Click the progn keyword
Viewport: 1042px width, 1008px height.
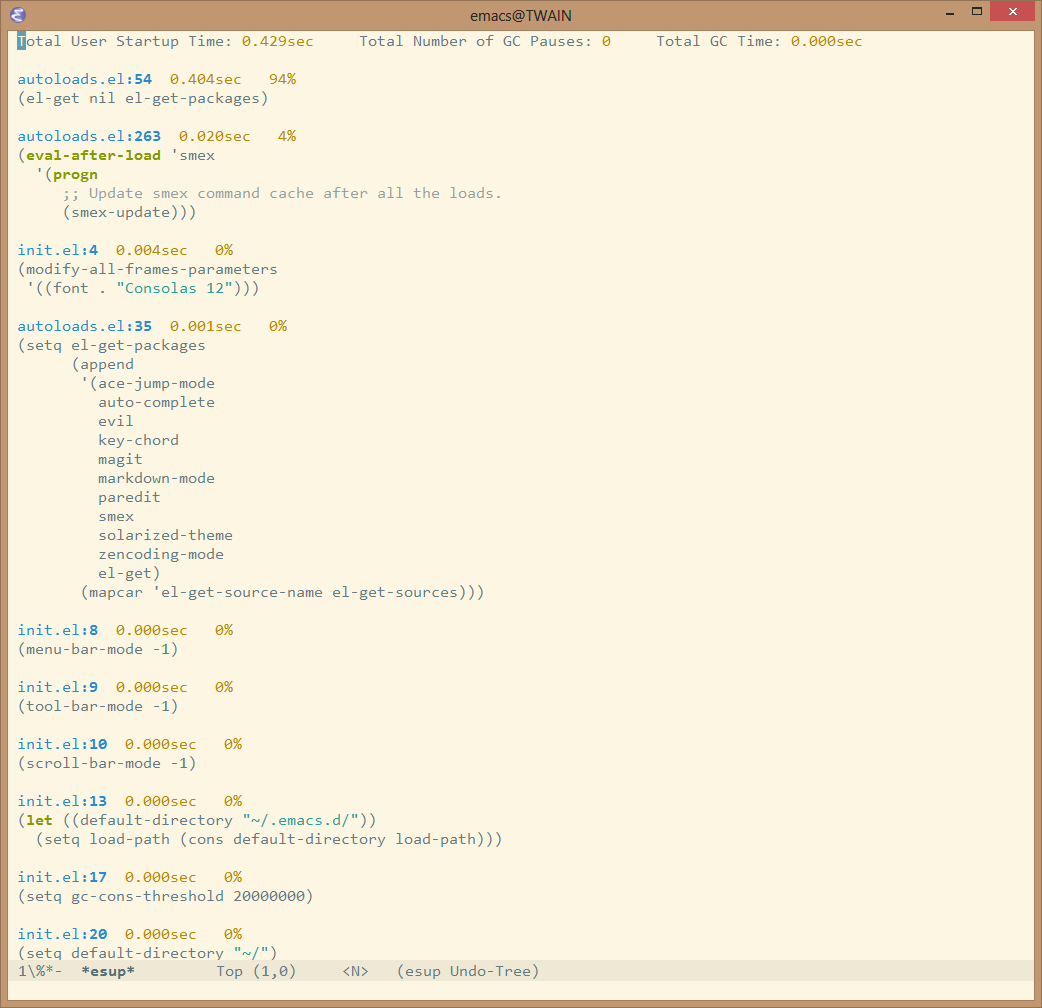pyautogui.click(x=75, y=175)
